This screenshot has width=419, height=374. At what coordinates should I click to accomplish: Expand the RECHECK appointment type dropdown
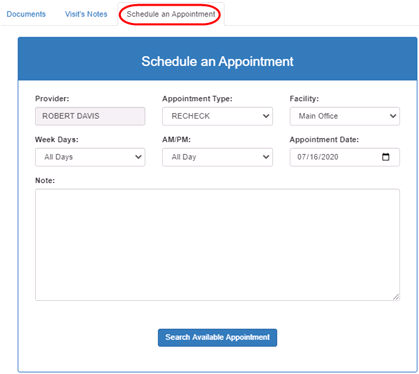217,116
